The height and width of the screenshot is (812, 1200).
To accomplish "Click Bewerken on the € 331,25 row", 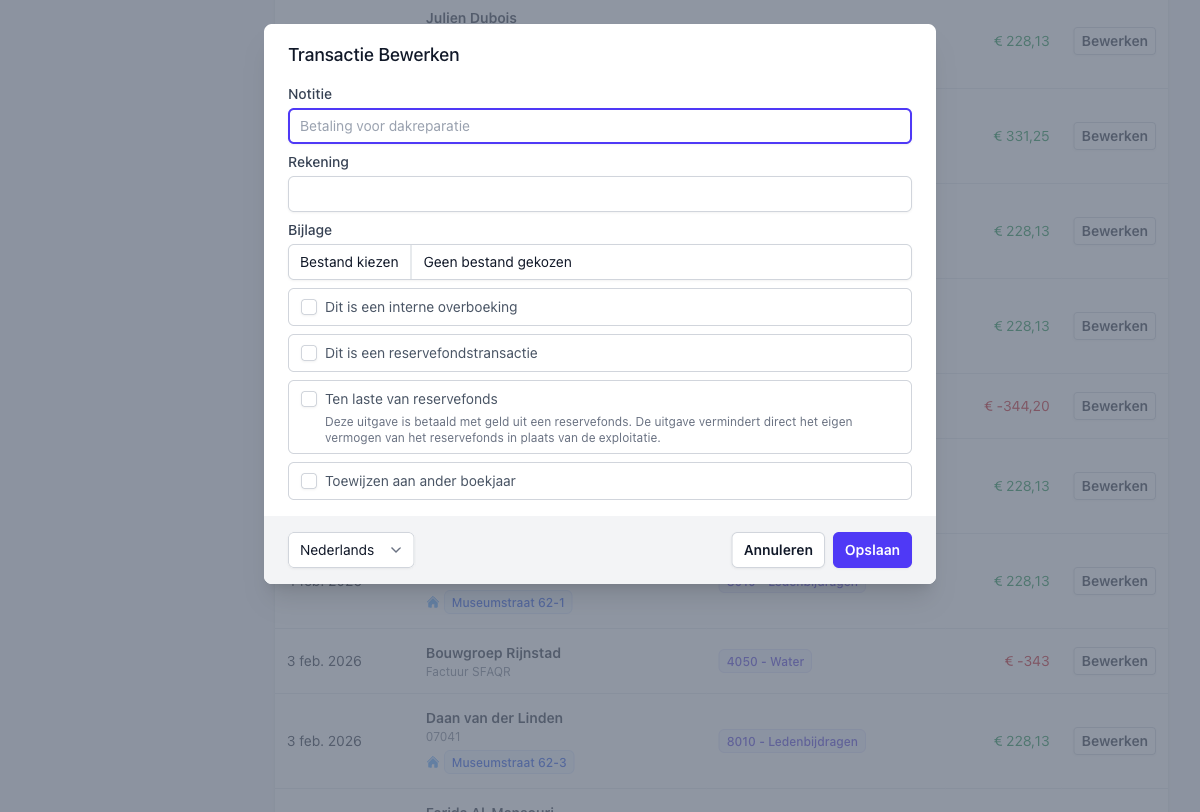I will tap(1114, 136).
